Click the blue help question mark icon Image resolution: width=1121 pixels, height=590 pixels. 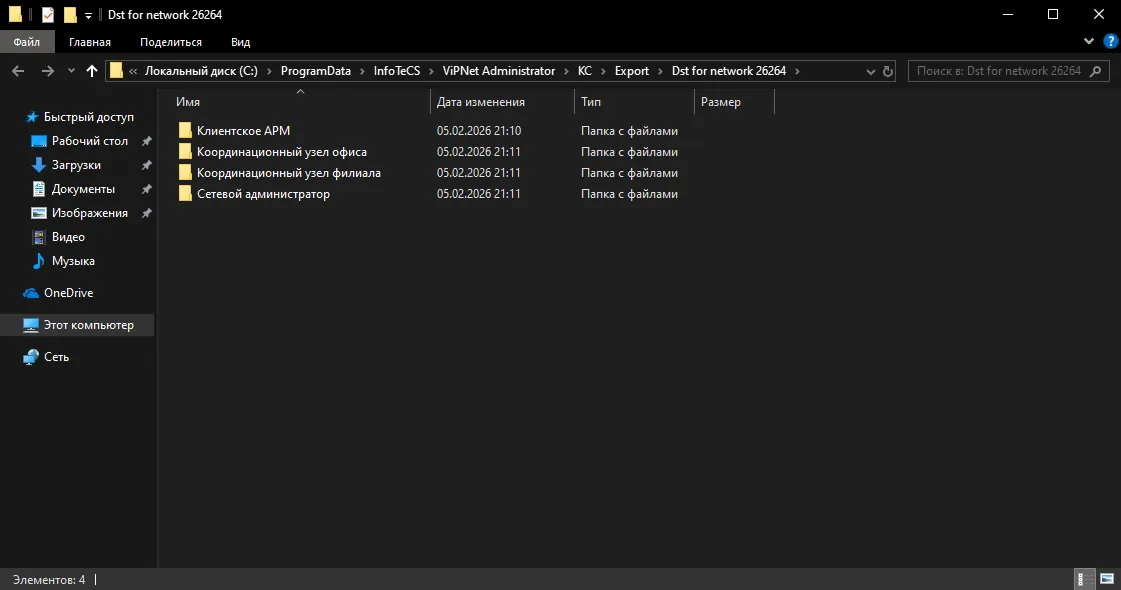tap(1110, 41)
